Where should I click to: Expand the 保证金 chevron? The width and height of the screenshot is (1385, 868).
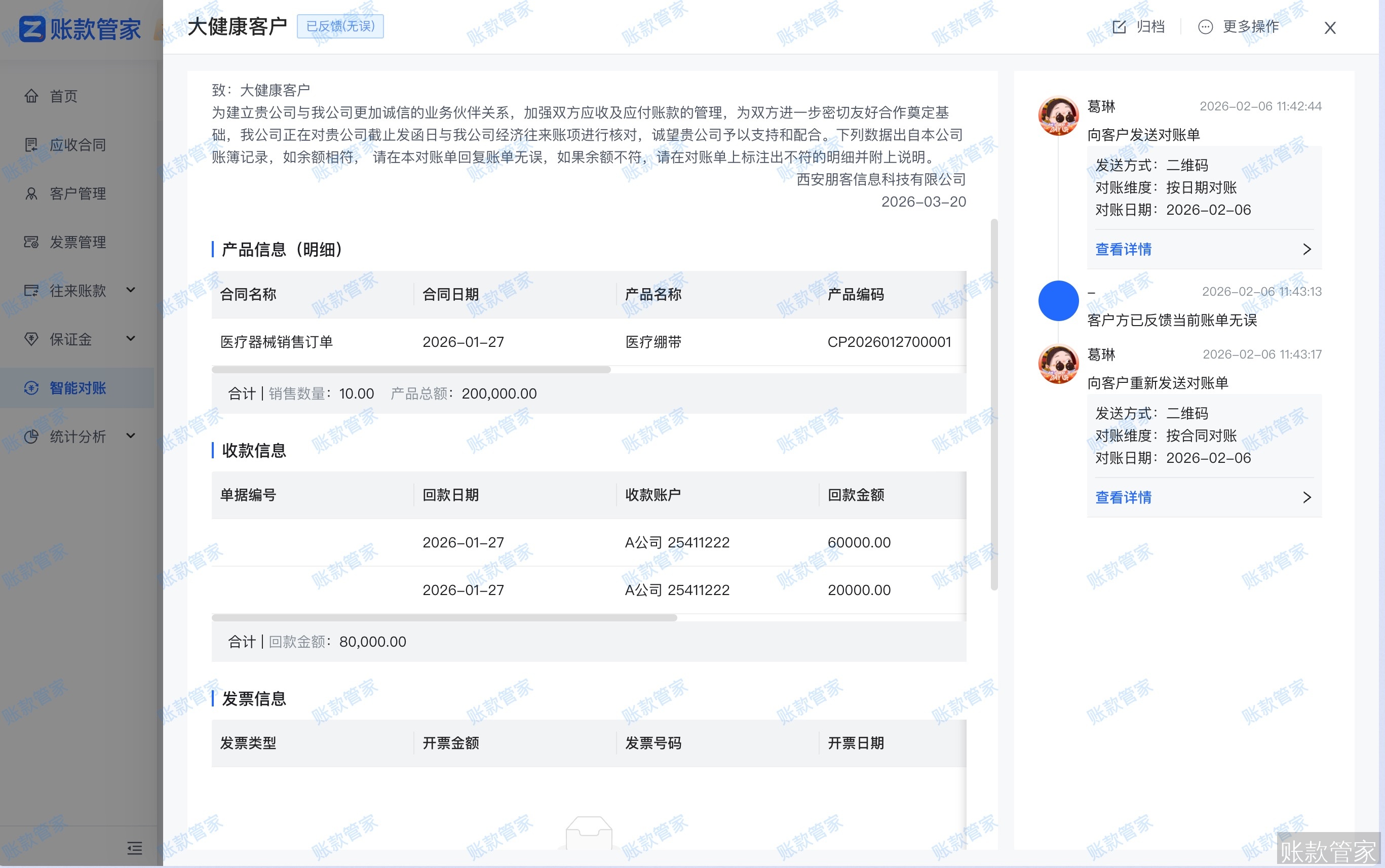point(131,339)
